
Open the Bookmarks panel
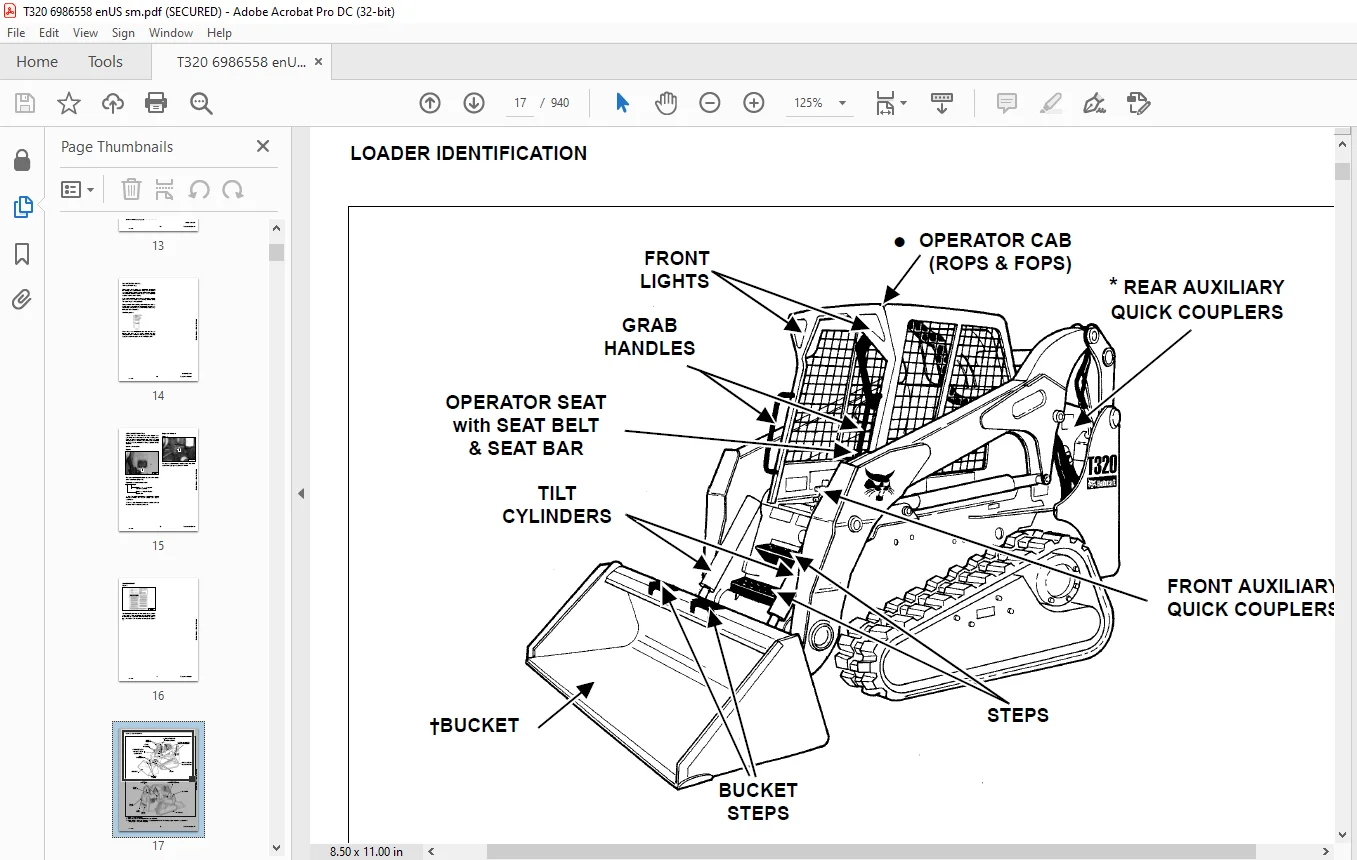point(22,254)
